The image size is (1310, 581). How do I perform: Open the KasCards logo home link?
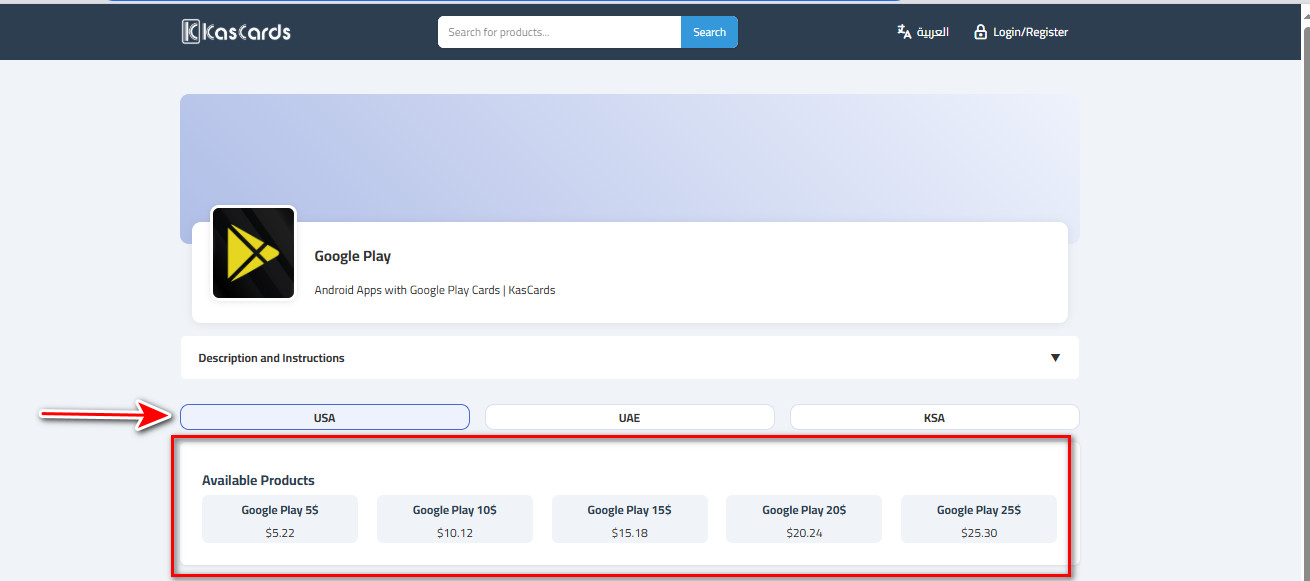point(236,32)
